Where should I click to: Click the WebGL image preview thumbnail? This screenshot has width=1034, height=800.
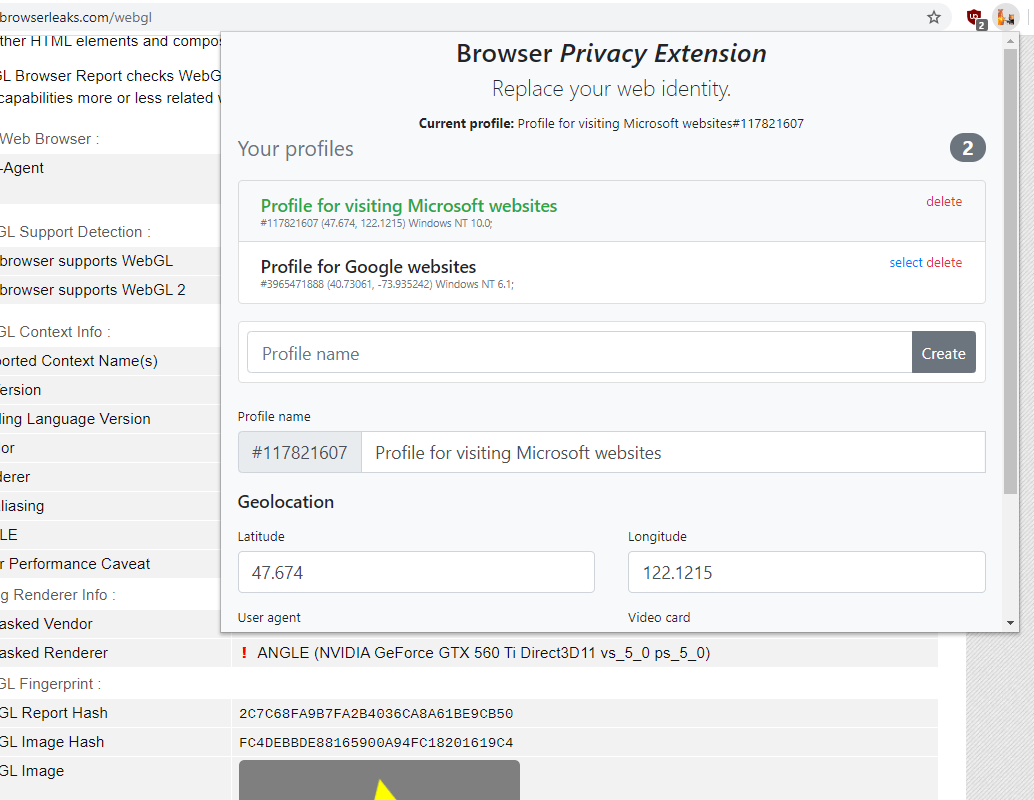point(379,780)
